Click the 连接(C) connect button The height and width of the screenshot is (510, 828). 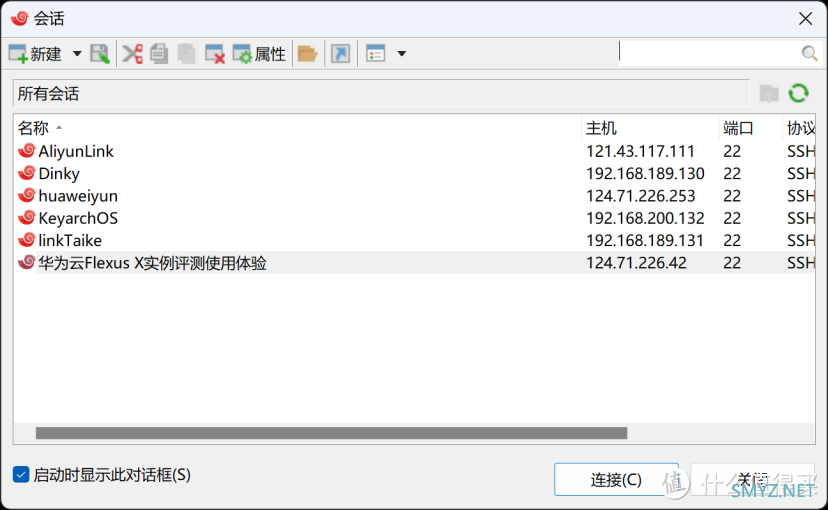[616, 479]
